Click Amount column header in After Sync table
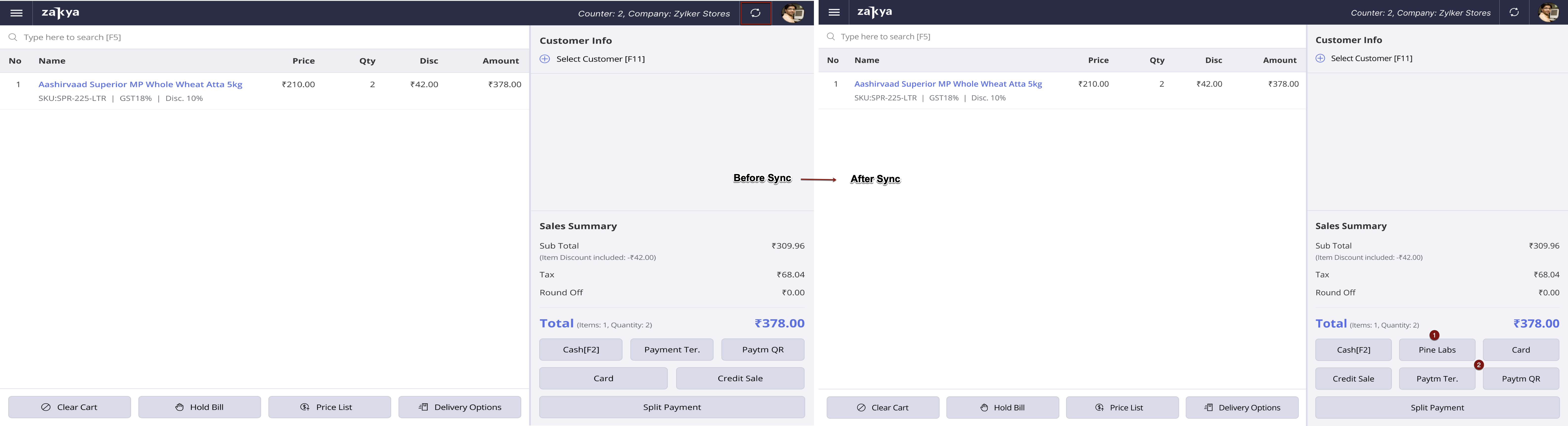 point(1279,60)
